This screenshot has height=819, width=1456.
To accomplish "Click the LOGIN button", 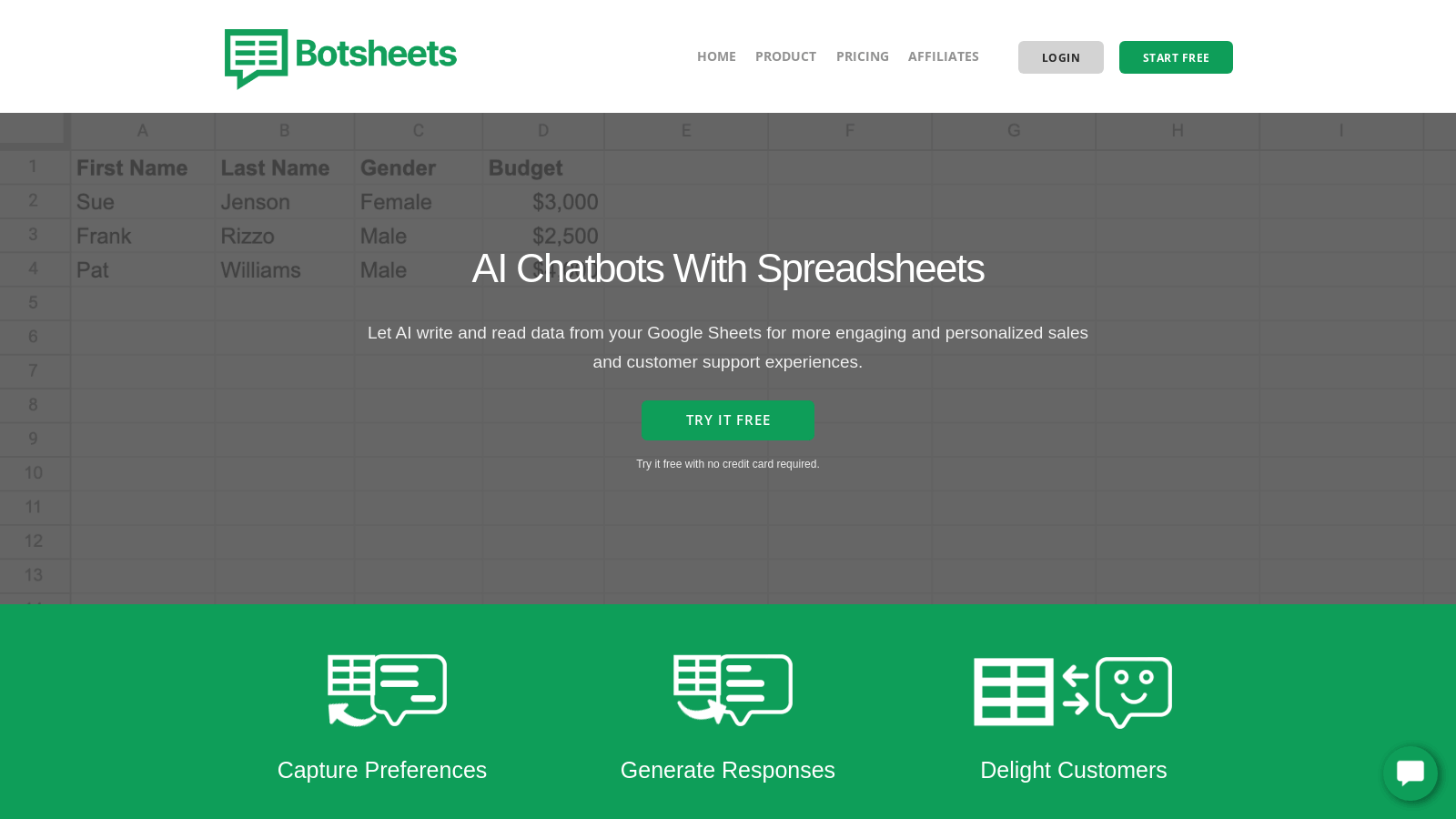I will [1061, 57].
